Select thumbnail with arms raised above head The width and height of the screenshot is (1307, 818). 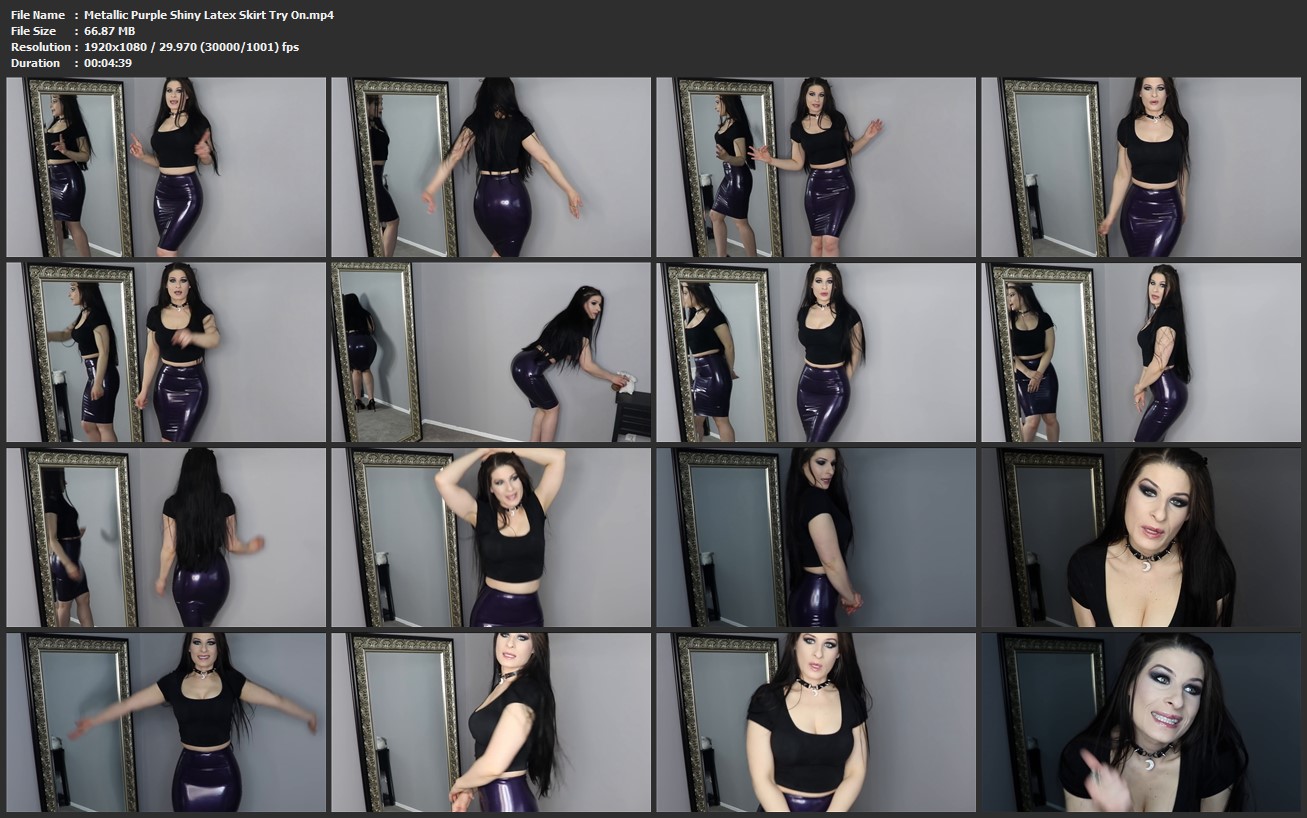pos(491,537)
